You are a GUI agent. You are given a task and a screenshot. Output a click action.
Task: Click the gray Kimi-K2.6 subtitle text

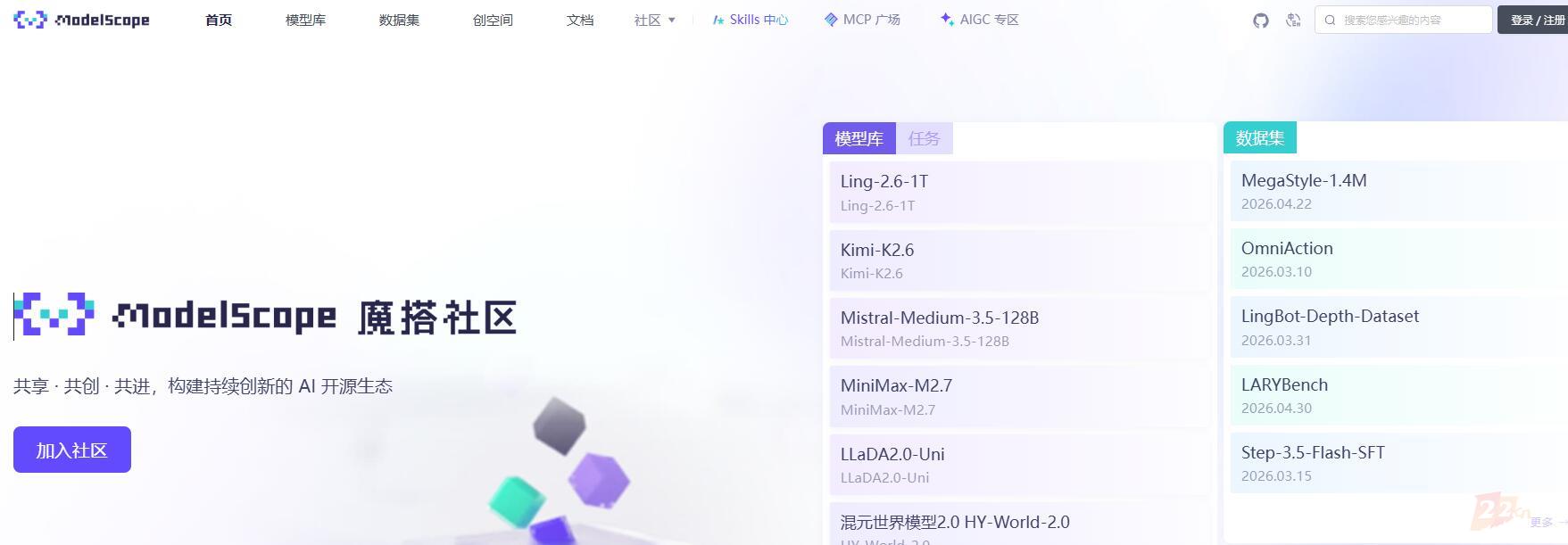(x=872, y=273)
